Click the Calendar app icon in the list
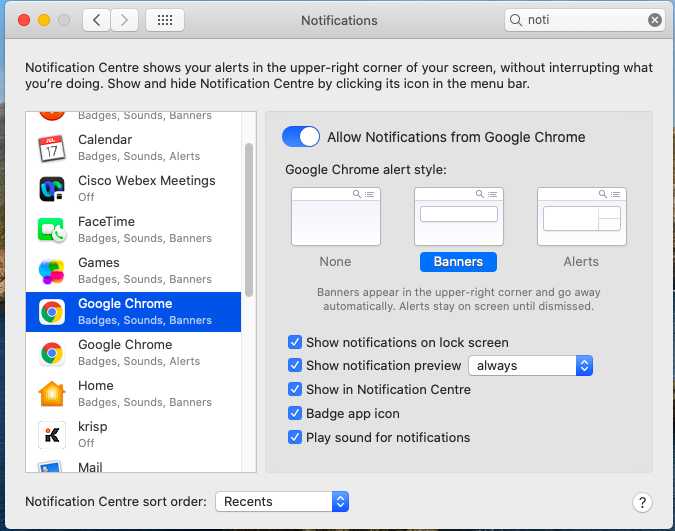The height and width of the screenshot is (531, 675). pyautogui.click(x=52, y=148)
